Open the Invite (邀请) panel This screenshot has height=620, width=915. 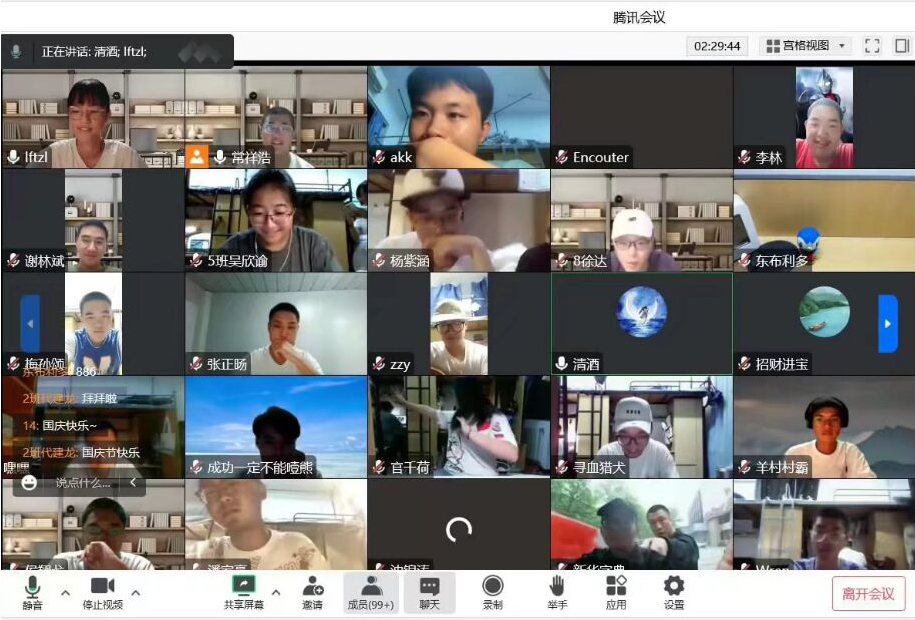312,592
